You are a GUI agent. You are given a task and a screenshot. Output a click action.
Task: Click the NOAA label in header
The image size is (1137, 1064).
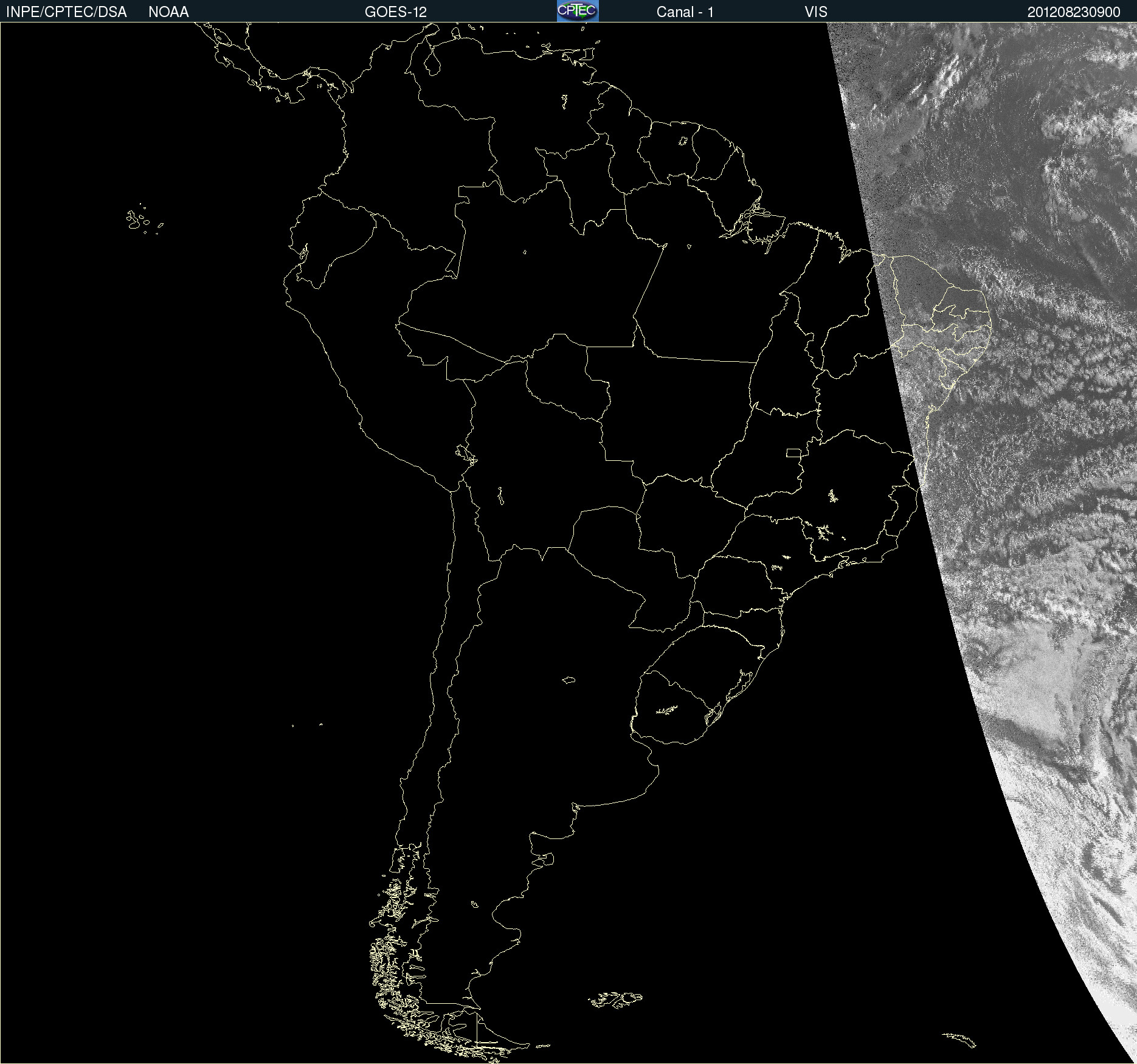[x=168, y=12]
